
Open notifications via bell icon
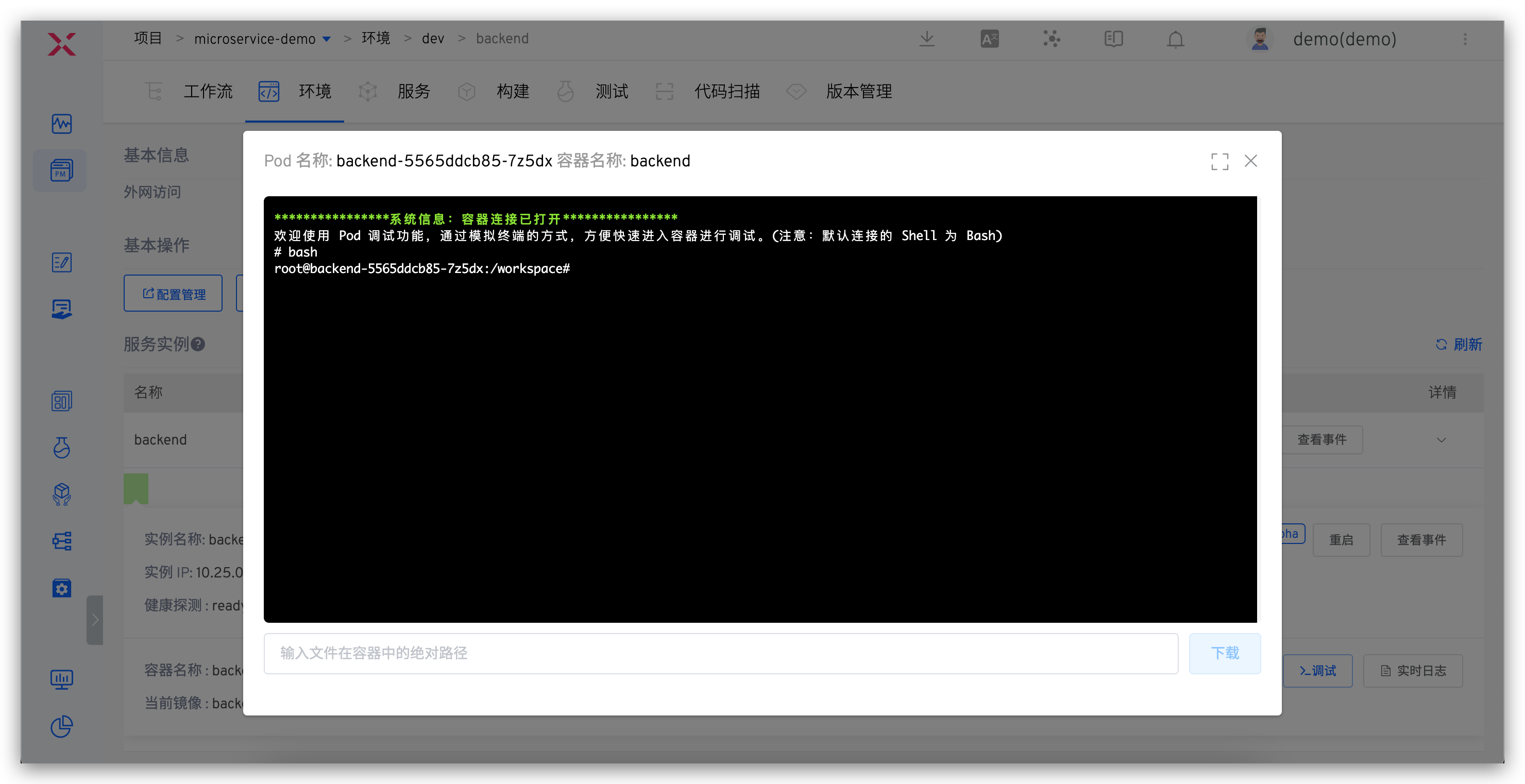point(1175,39)
